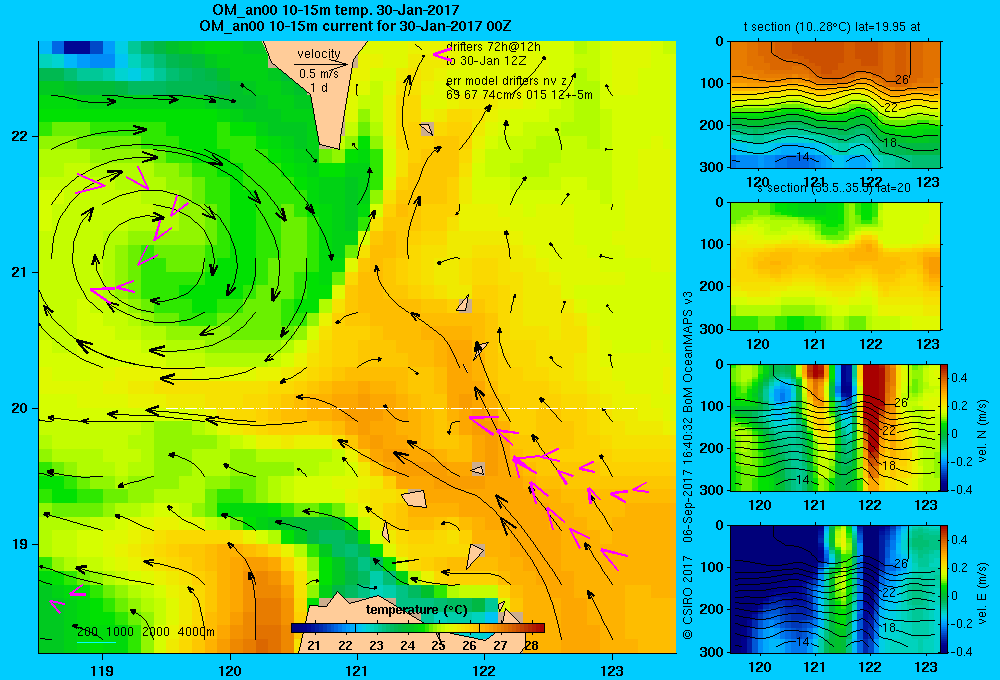Click the velocity scale arrow in legend

point(322,64)
